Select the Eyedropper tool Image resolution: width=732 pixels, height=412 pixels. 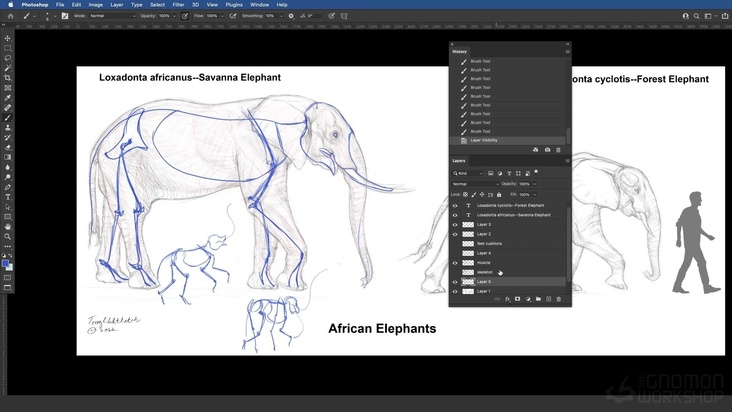pyautogui.click(x=7, y=98)
